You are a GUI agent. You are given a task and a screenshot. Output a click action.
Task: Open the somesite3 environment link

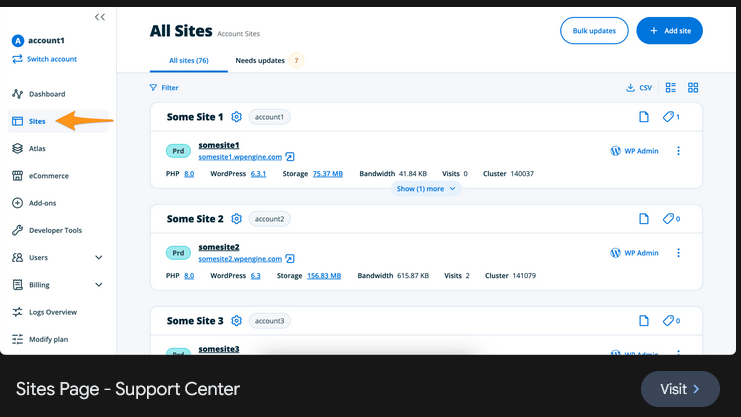(219, 349)
